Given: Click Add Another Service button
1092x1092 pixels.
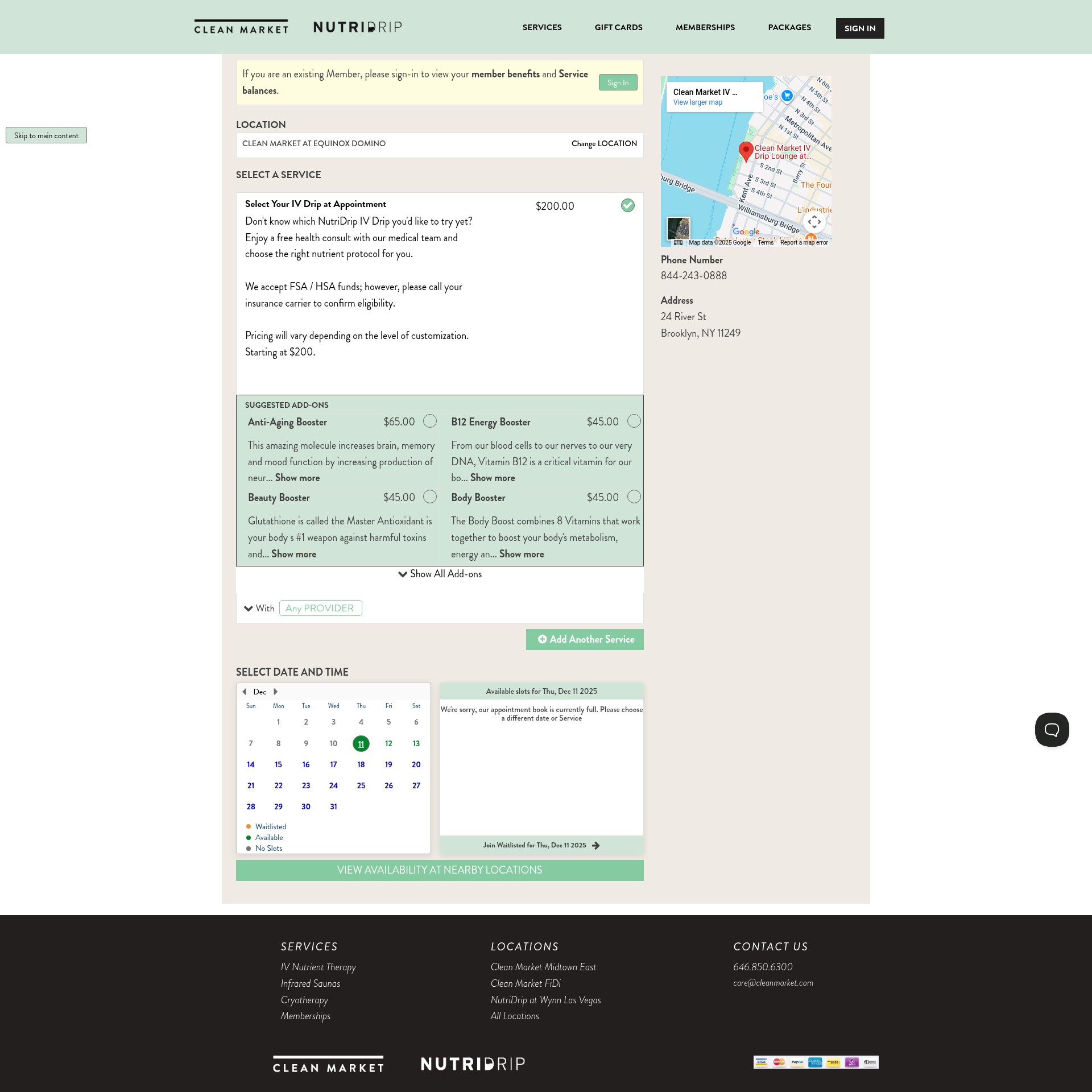Looking at the screenshot, I should coord(585,639).
